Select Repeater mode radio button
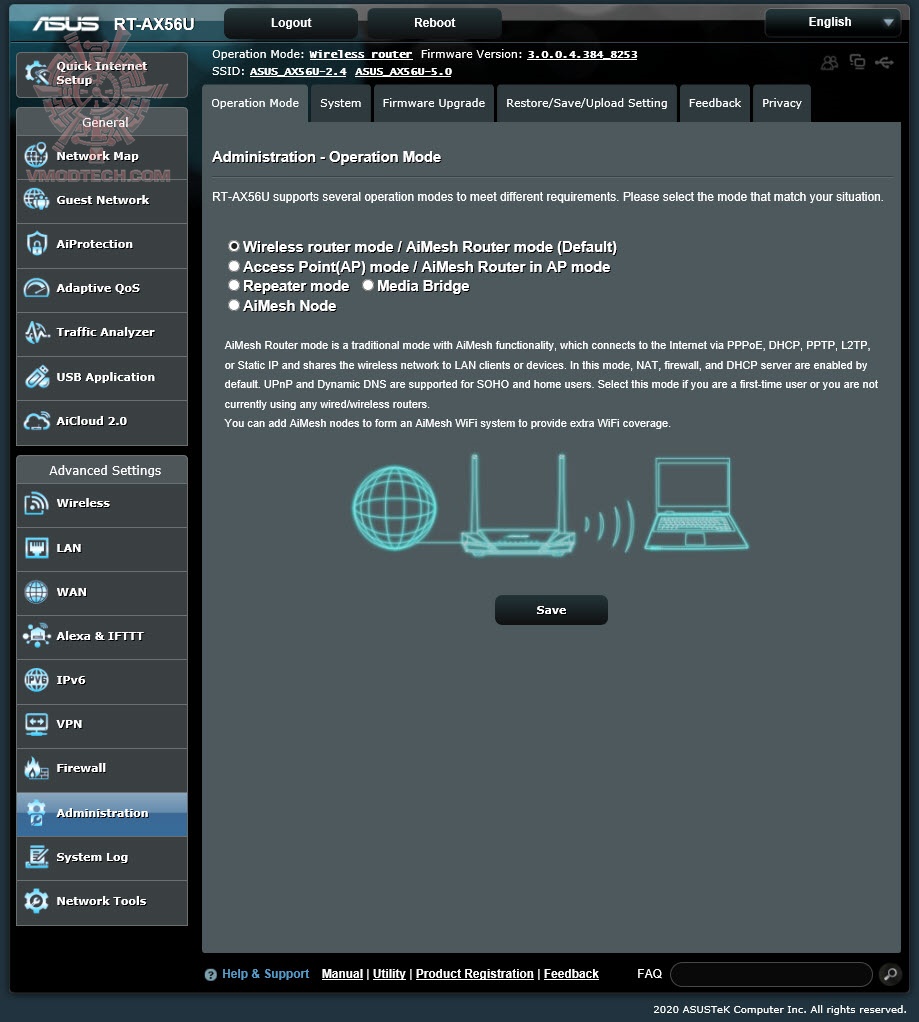This screenshot has height=1022, width=919. (x=234, y=285)
